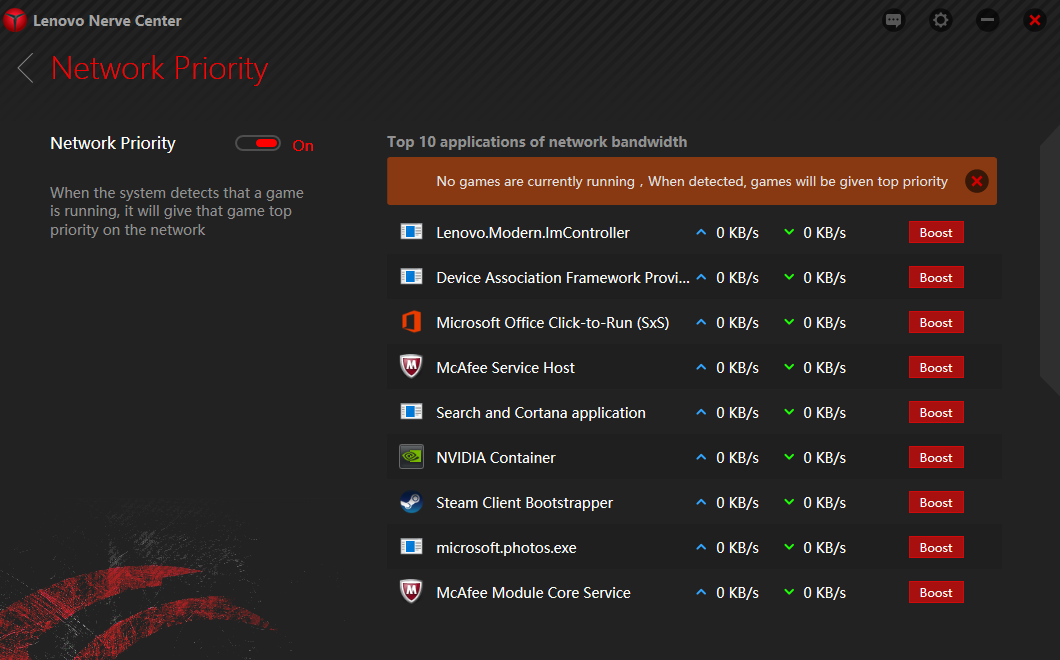The image size is (1060, 660).
Task: Dismiss the no-games-running notification banner
Action: click(976, 181)
